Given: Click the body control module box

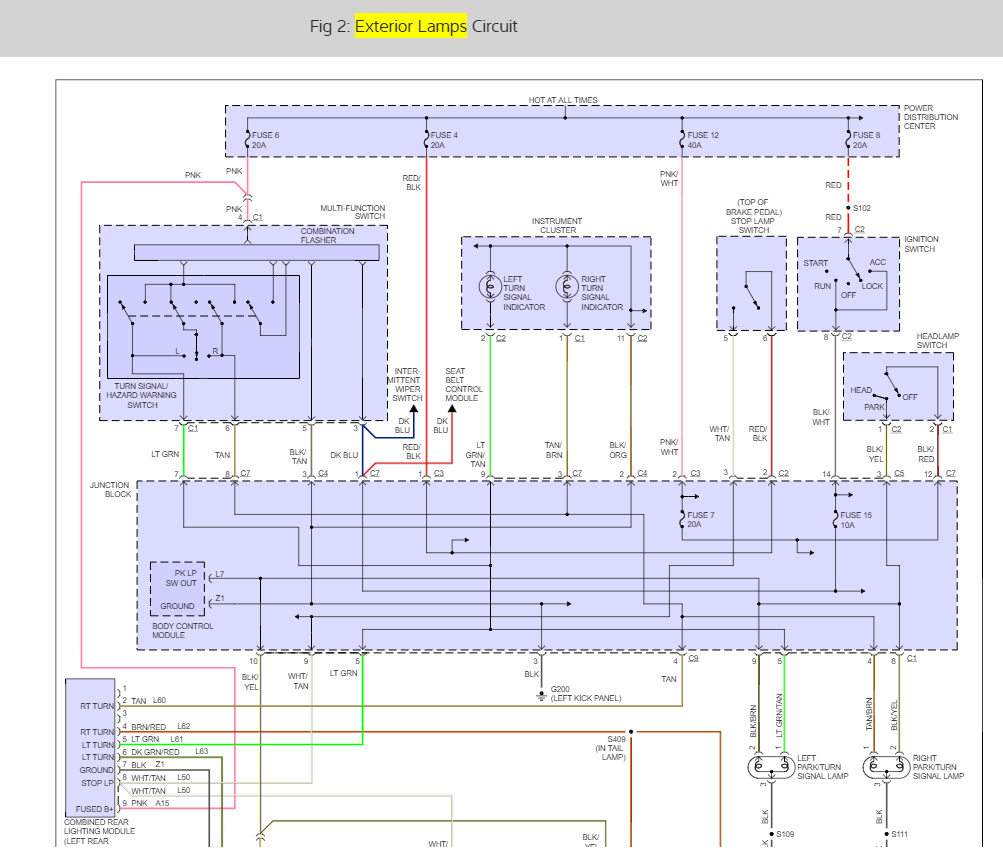Looking at the screenshot, I should click(178, 589).
